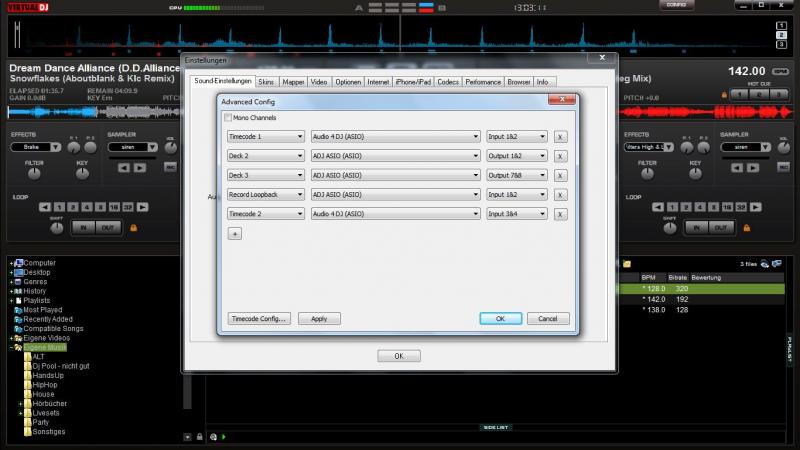This screenshot has width=800, height=450.
Task: Remove the Timecode 2 row with X
Action: (x=560, y=214)
